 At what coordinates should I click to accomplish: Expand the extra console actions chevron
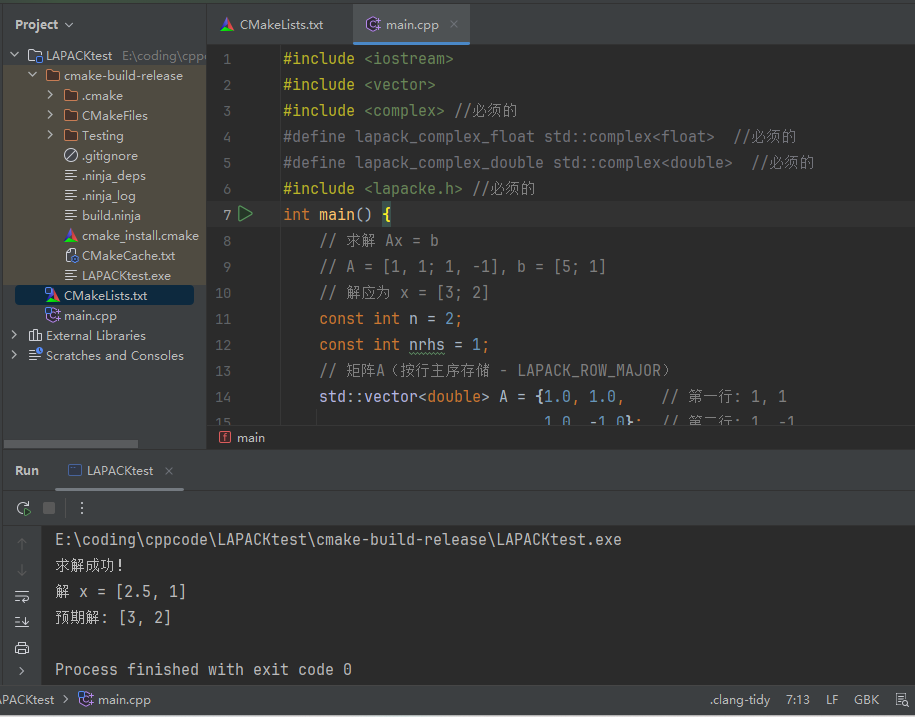pos(22,671)
